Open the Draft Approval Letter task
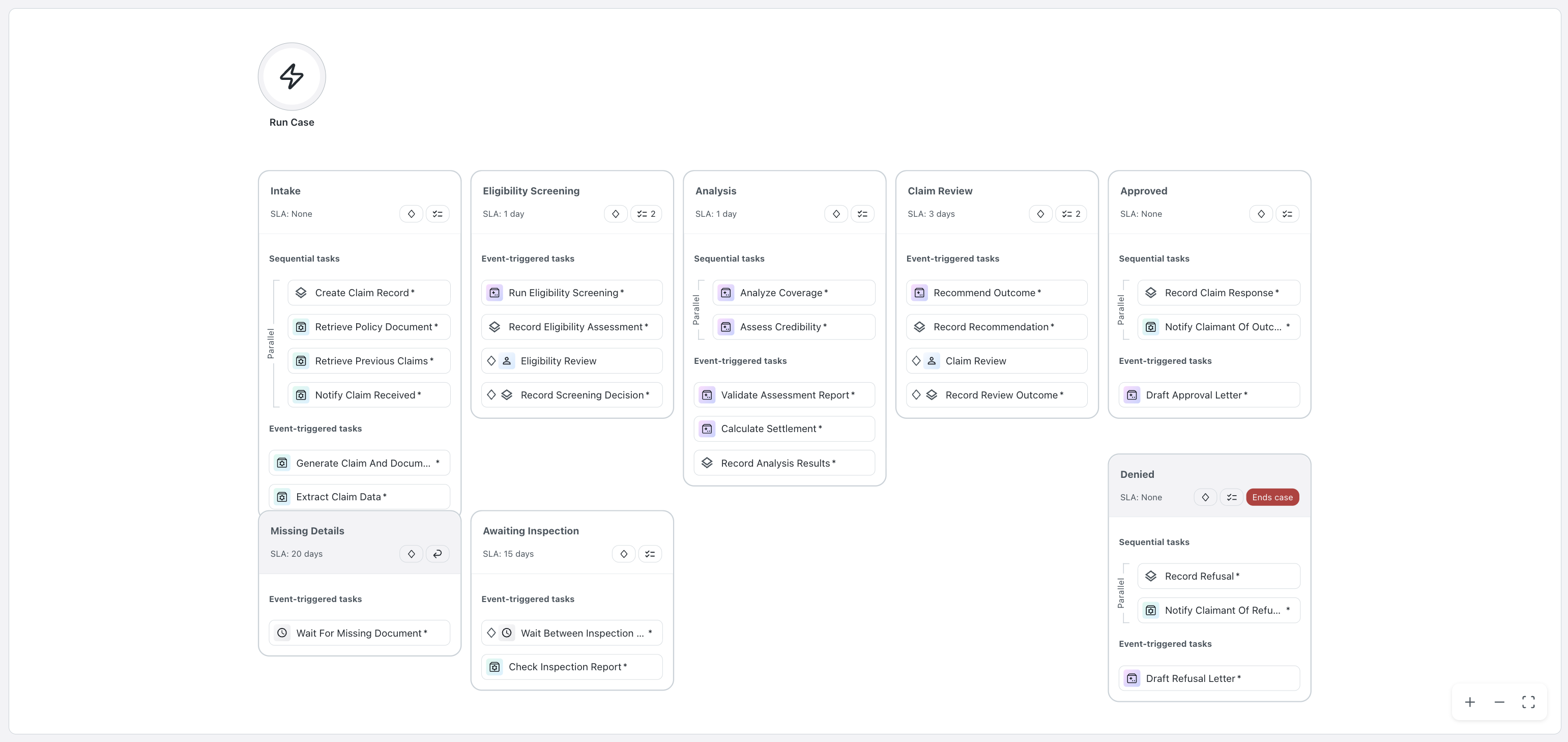1568x742 pixels. (1209, 395)
